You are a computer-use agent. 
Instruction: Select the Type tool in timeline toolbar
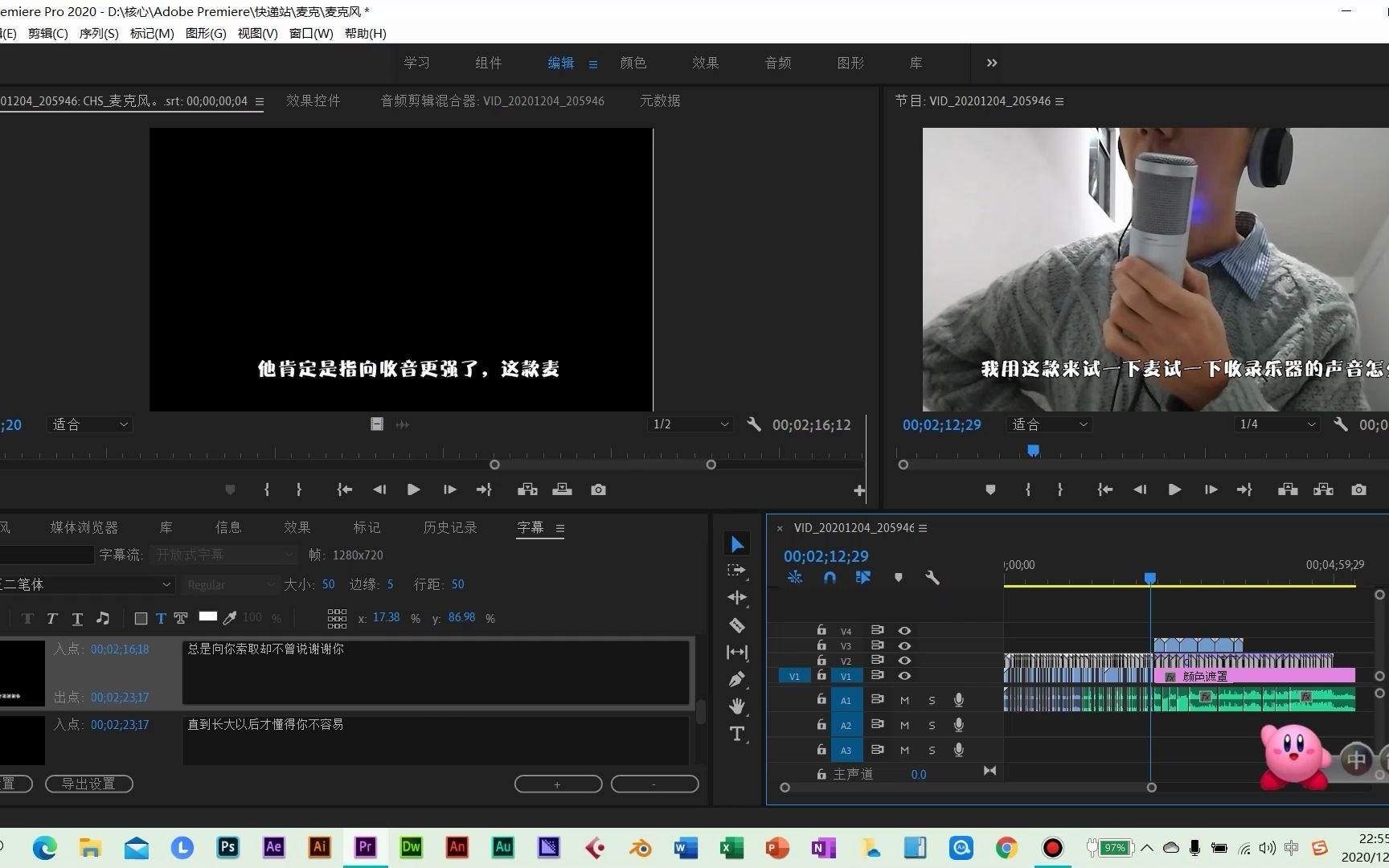pyautogui.click(x=737, y=733)
